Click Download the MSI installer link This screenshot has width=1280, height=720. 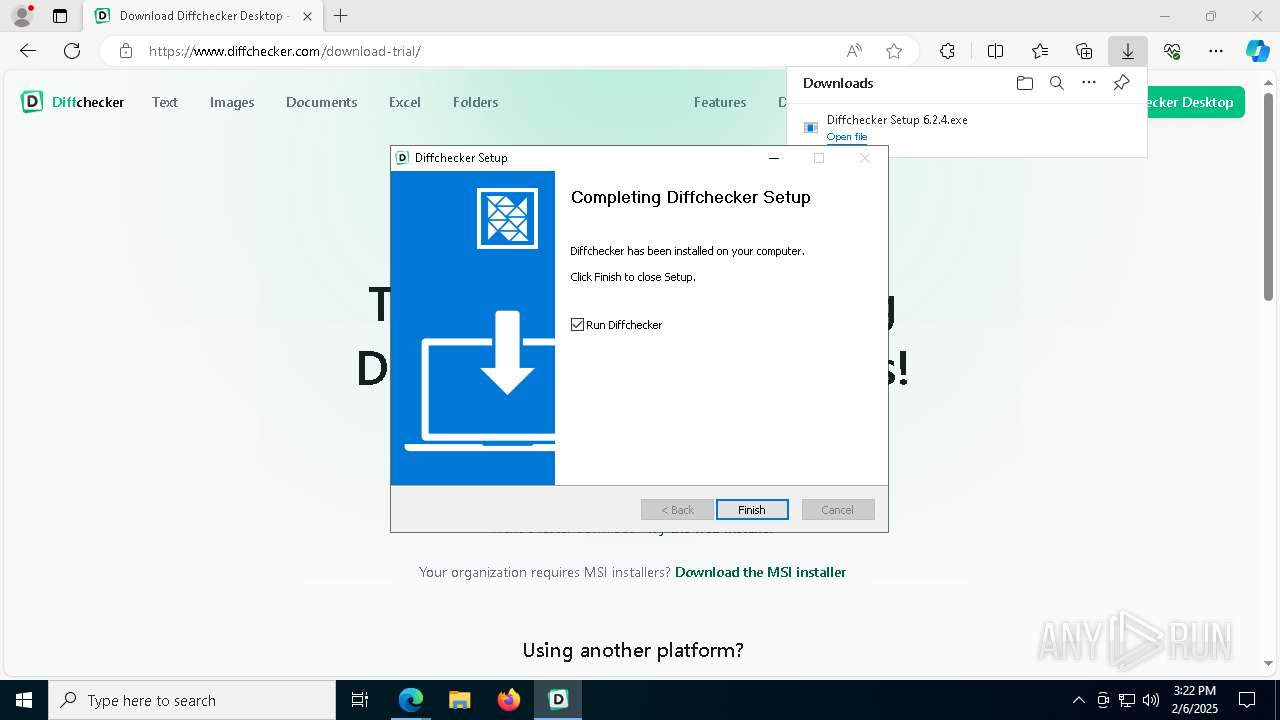coord(760,572)
